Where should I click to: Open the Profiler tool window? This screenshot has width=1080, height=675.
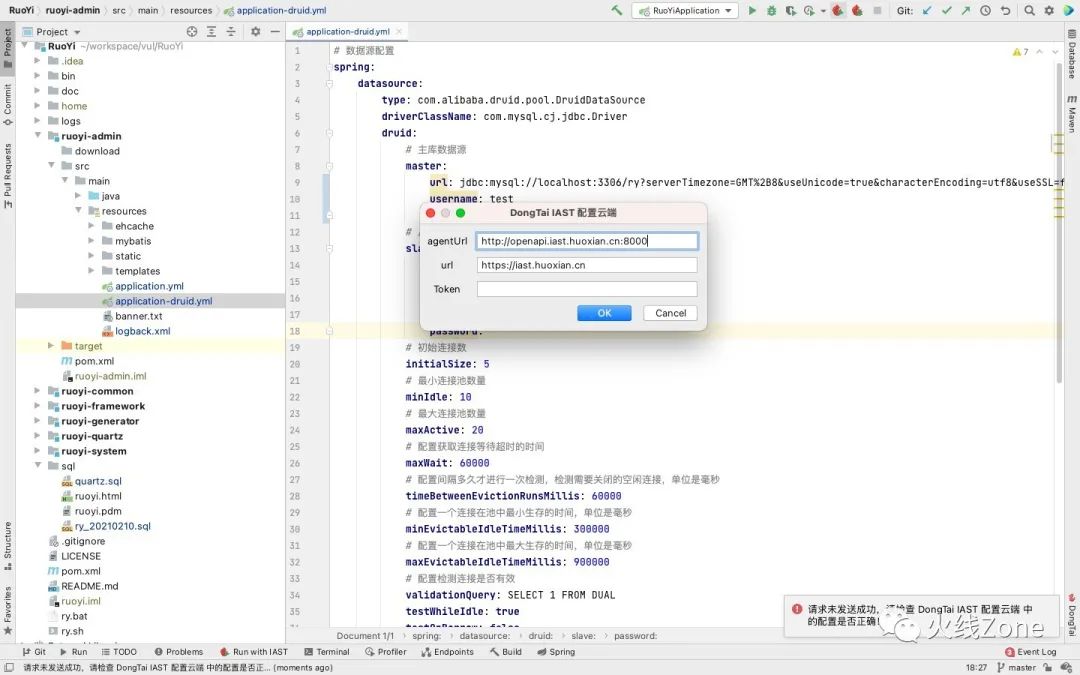click(x=386, y=652)
